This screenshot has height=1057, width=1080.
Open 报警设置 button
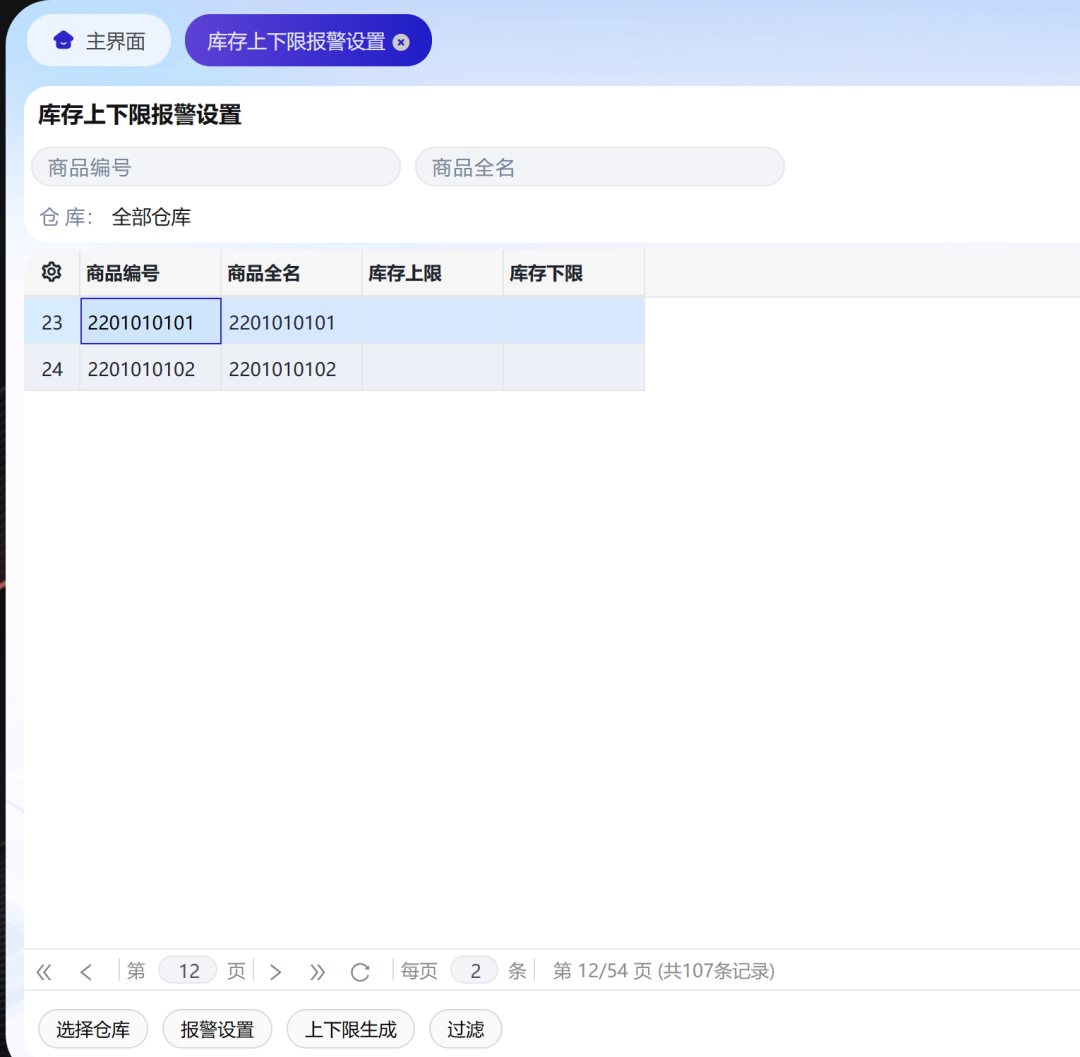point(218,1029)
